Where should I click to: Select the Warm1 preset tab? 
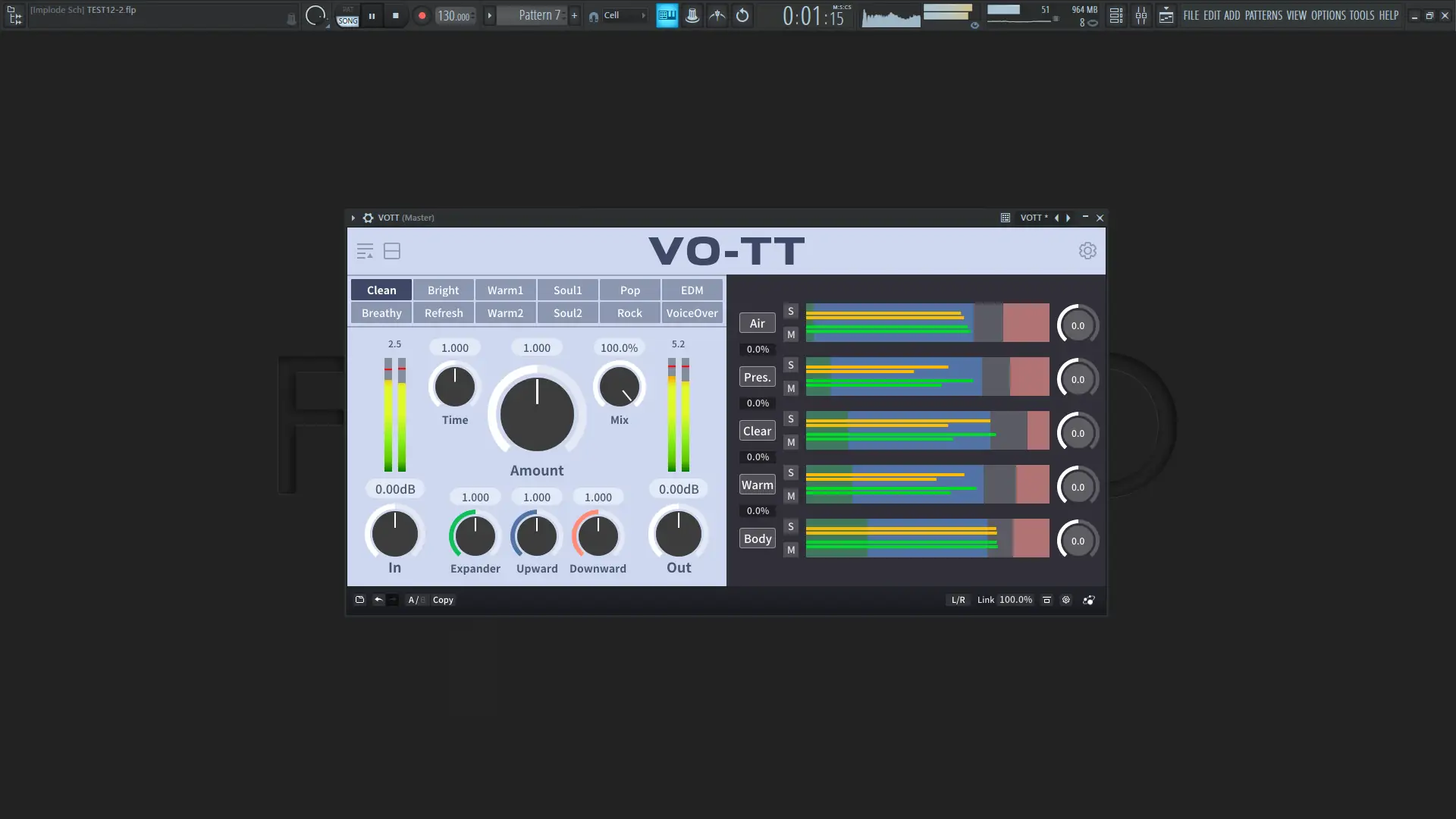[505, 290]
